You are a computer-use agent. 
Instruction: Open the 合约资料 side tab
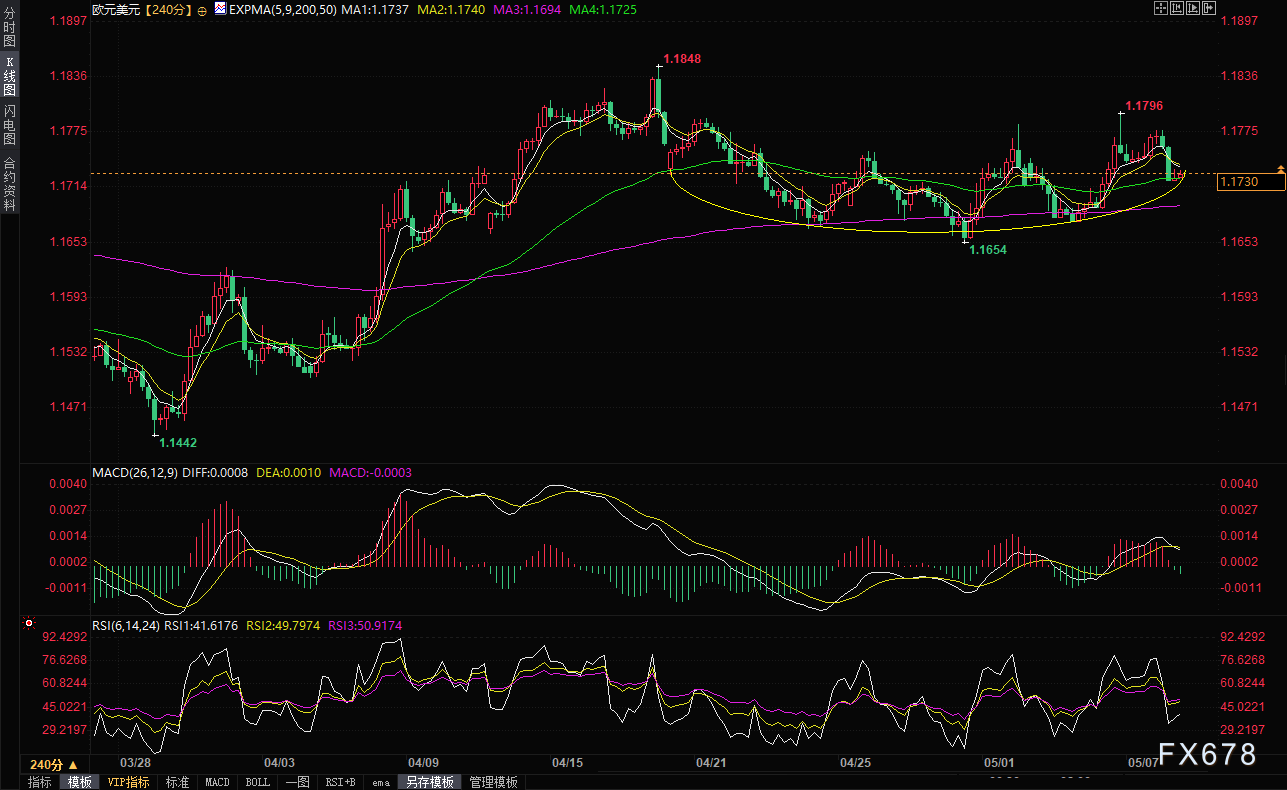pyautogui.click(x=10, y=183)
